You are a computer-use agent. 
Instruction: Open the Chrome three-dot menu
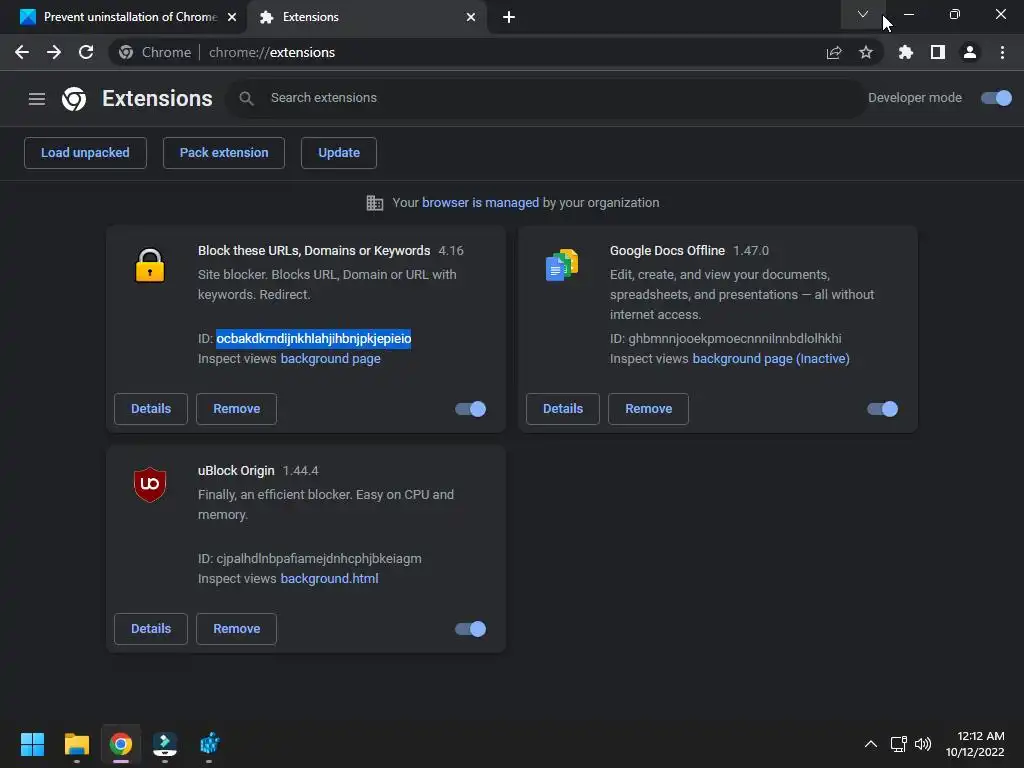pyautogui.click(x=1002, y=52)
